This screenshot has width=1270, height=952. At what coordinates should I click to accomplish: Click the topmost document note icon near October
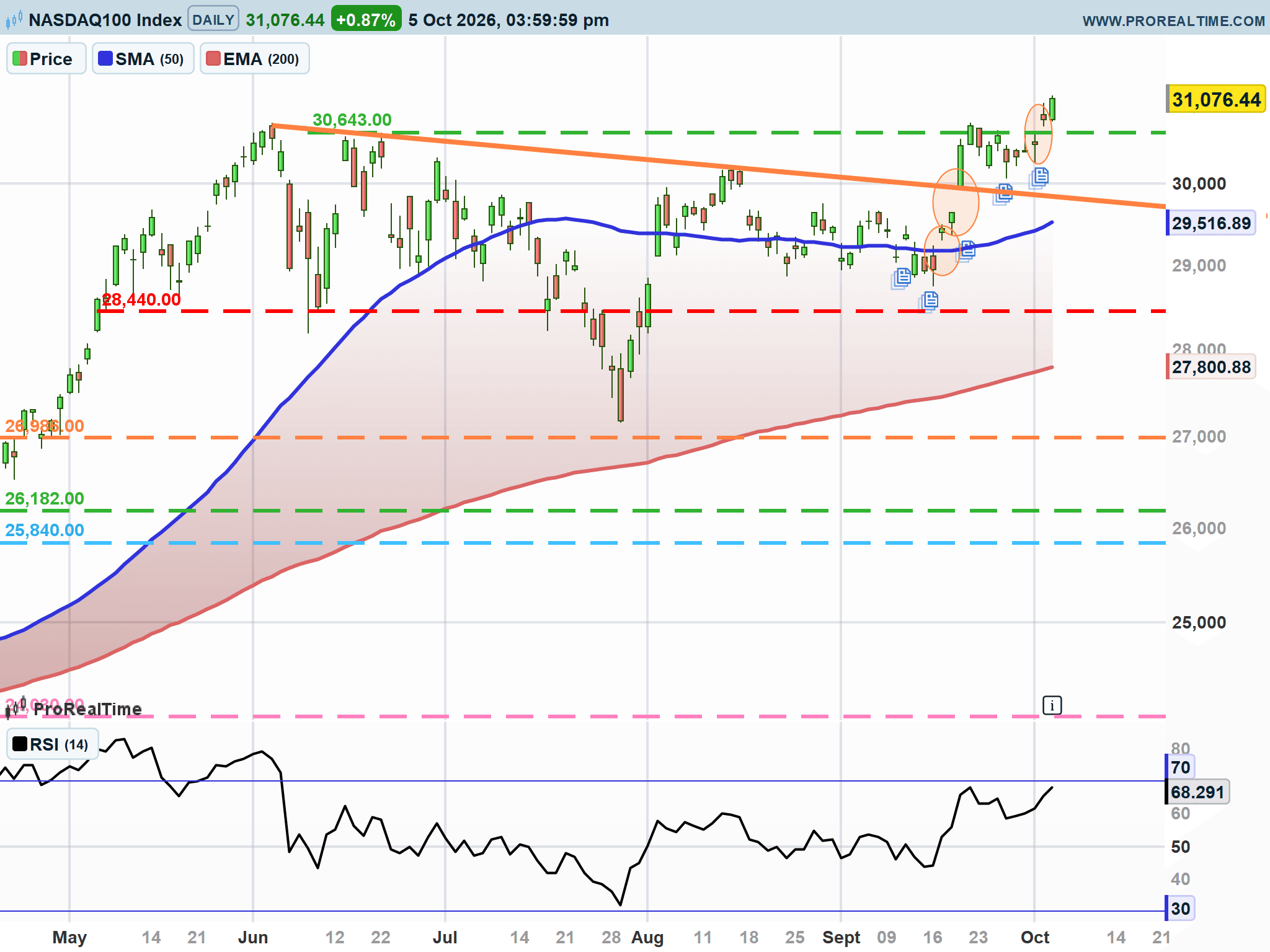click(x=1041, y=177)
